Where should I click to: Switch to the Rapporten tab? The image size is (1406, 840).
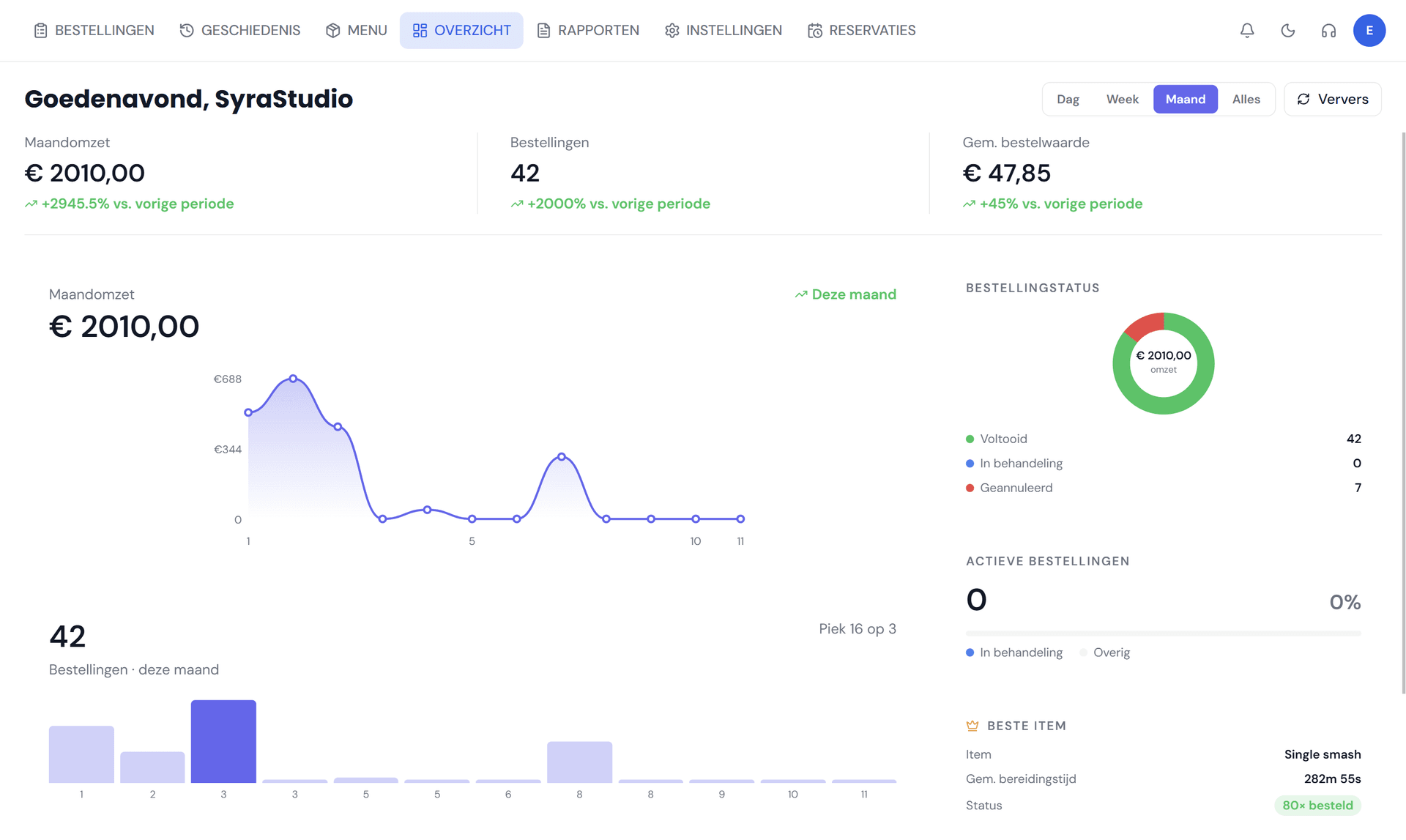pos(588,31)
